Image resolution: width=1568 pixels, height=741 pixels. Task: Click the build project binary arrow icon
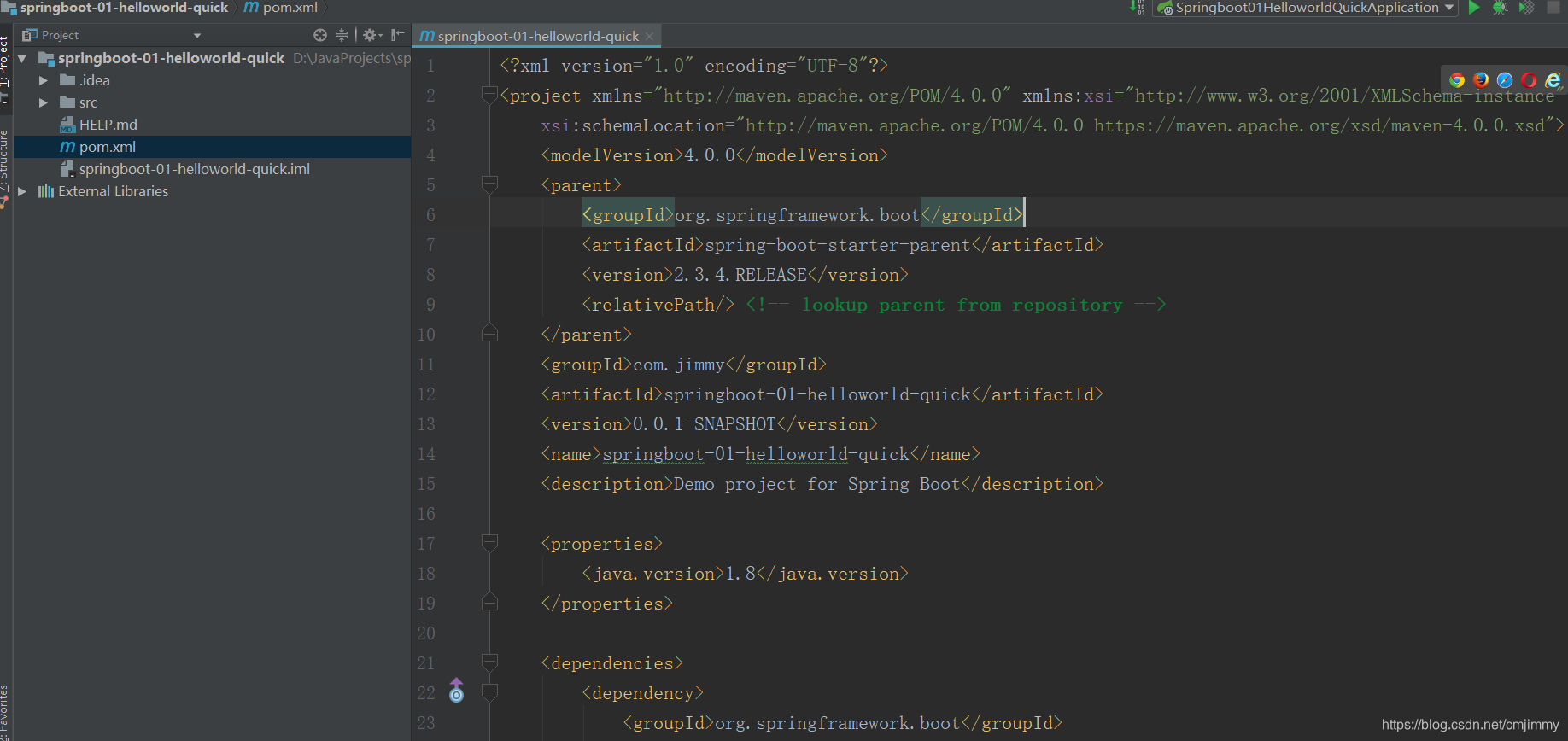point(1138,8)
